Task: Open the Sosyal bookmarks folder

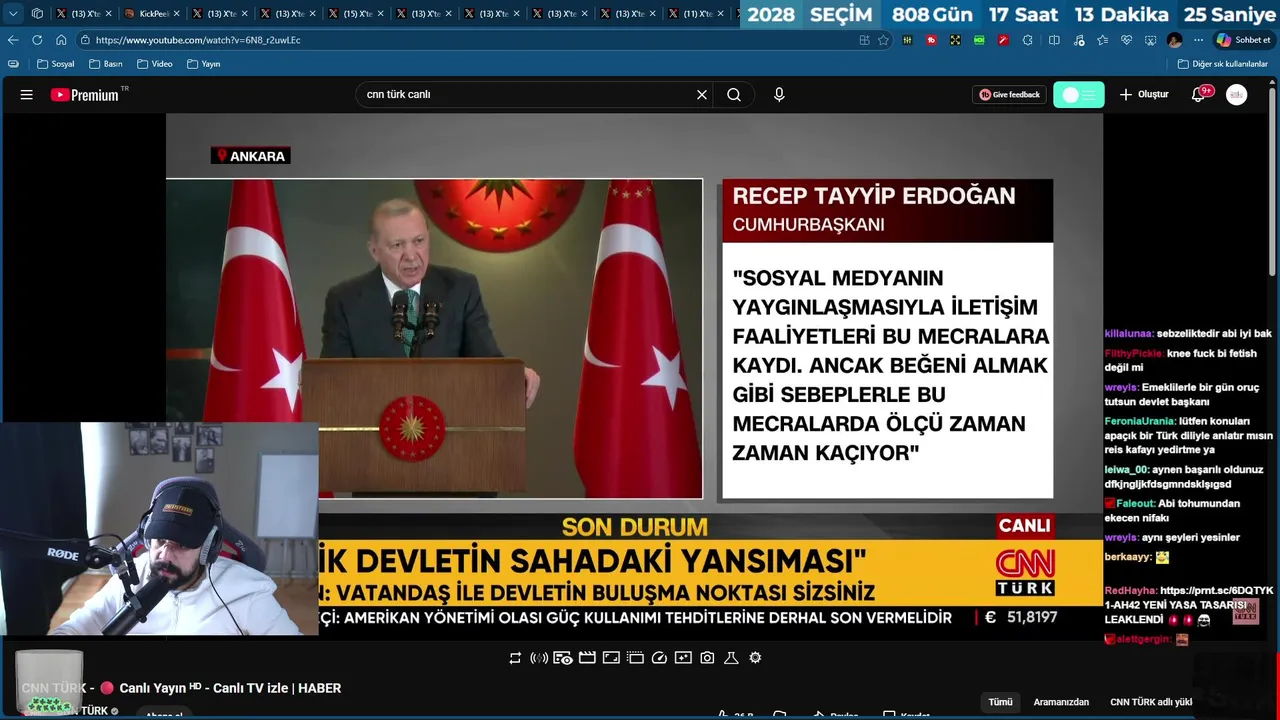Action: point(56,64)
